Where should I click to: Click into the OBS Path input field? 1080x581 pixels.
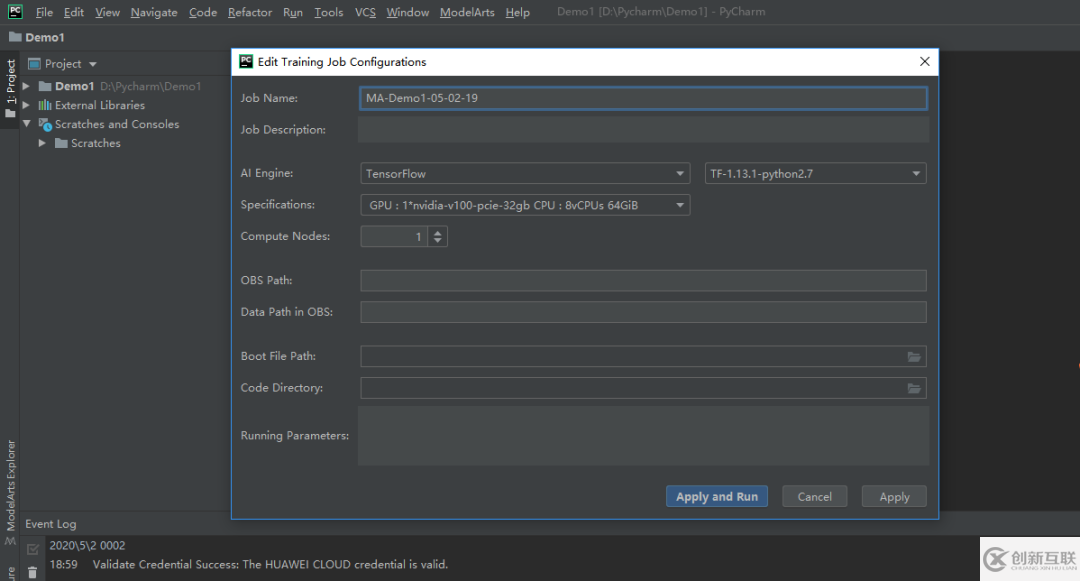(x=643, y=281)
